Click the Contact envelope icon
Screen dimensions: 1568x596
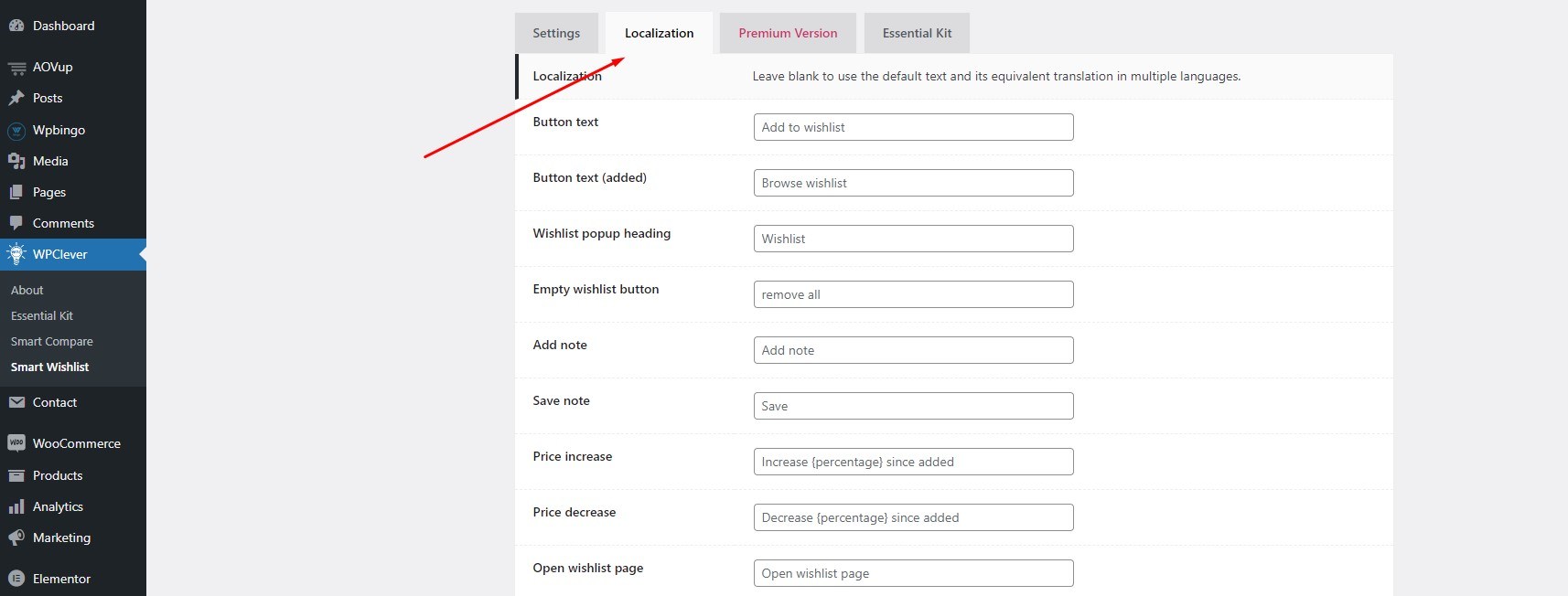[16, 402]
